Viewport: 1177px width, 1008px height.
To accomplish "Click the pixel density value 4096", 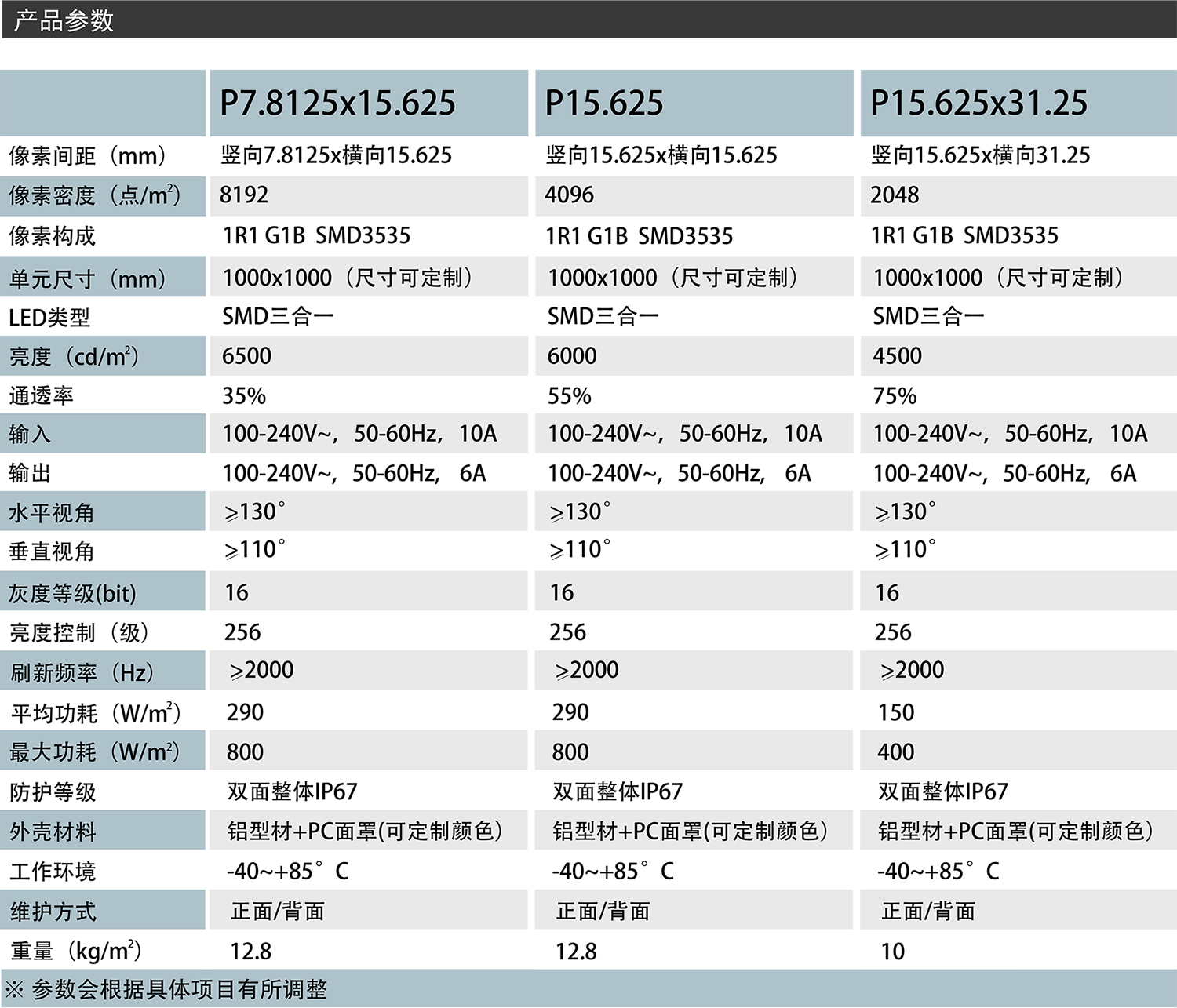I will tap(570, 195).
